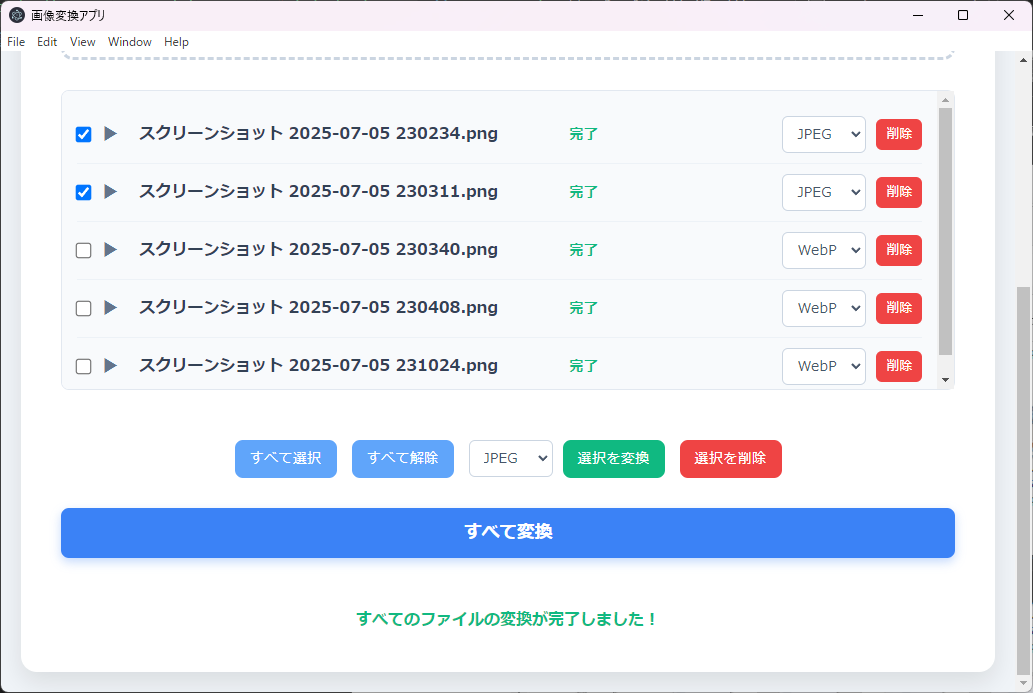1033x693 pixels.
Task: Click file name スクリーンショット 2025-07-05 231024.png
Action: [318, 366]
